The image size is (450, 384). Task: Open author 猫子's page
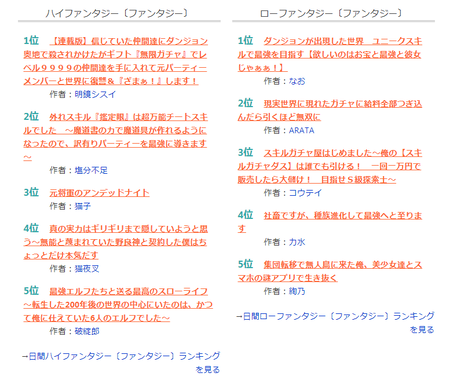tap(83, 206)
